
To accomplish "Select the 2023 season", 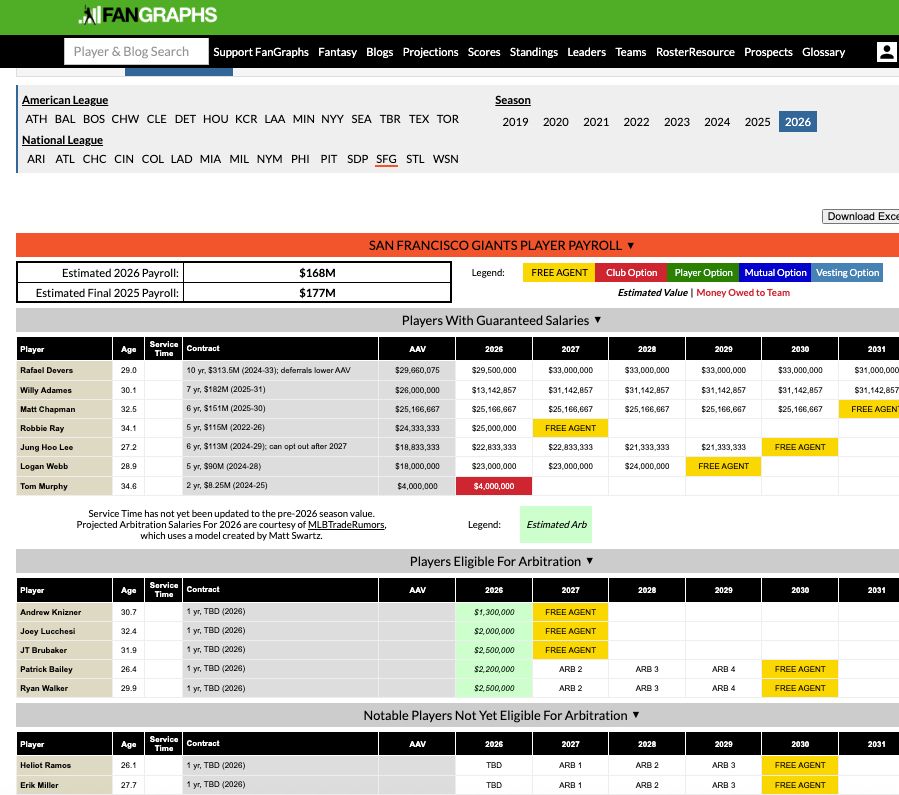I will tap(677, 122).
